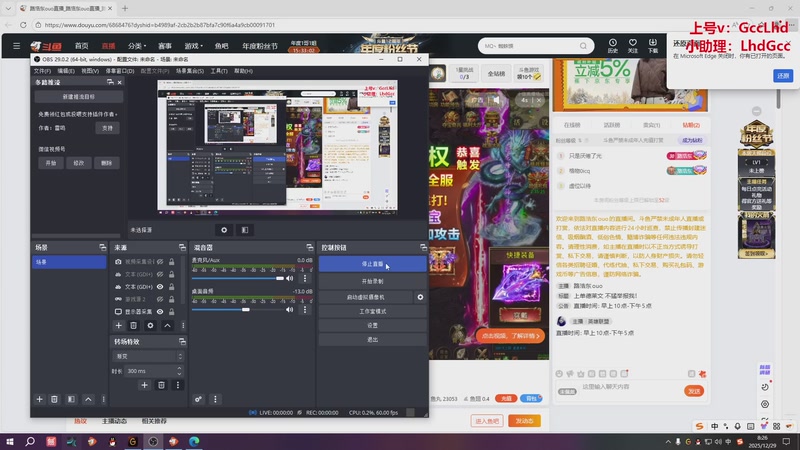This screenshot has height=450, width=800.
Task: Click the filters icon below the OBS preview
Action: coord(245,230)
